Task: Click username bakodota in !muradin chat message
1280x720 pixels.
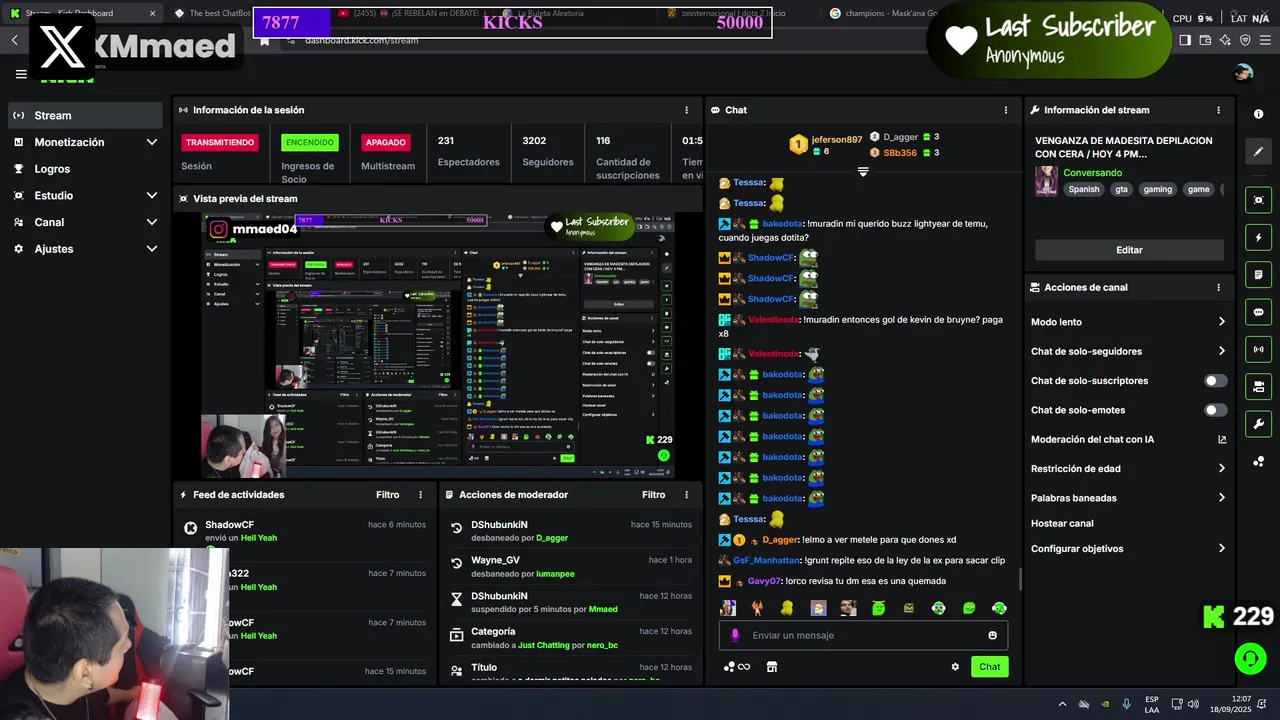Action: (x=782, y=223)
